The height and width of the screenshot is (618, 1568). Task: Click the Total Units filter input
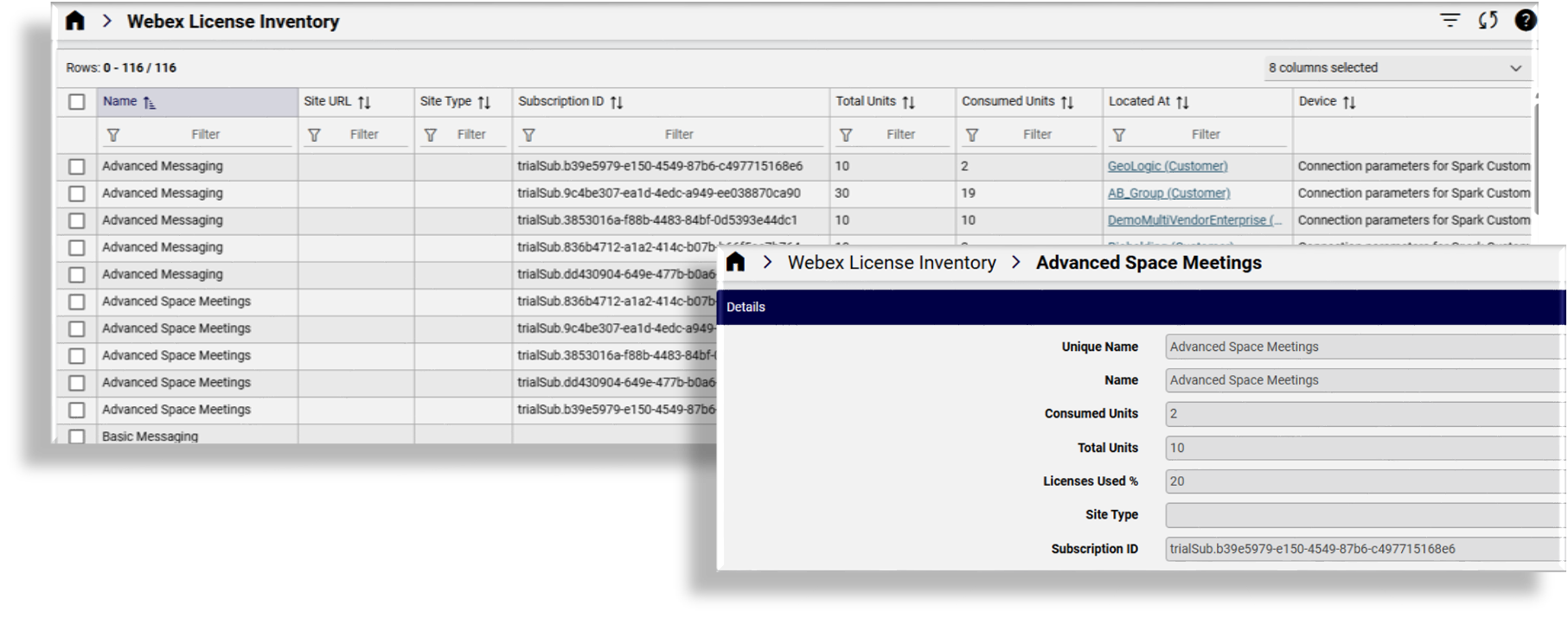point(900,135)
